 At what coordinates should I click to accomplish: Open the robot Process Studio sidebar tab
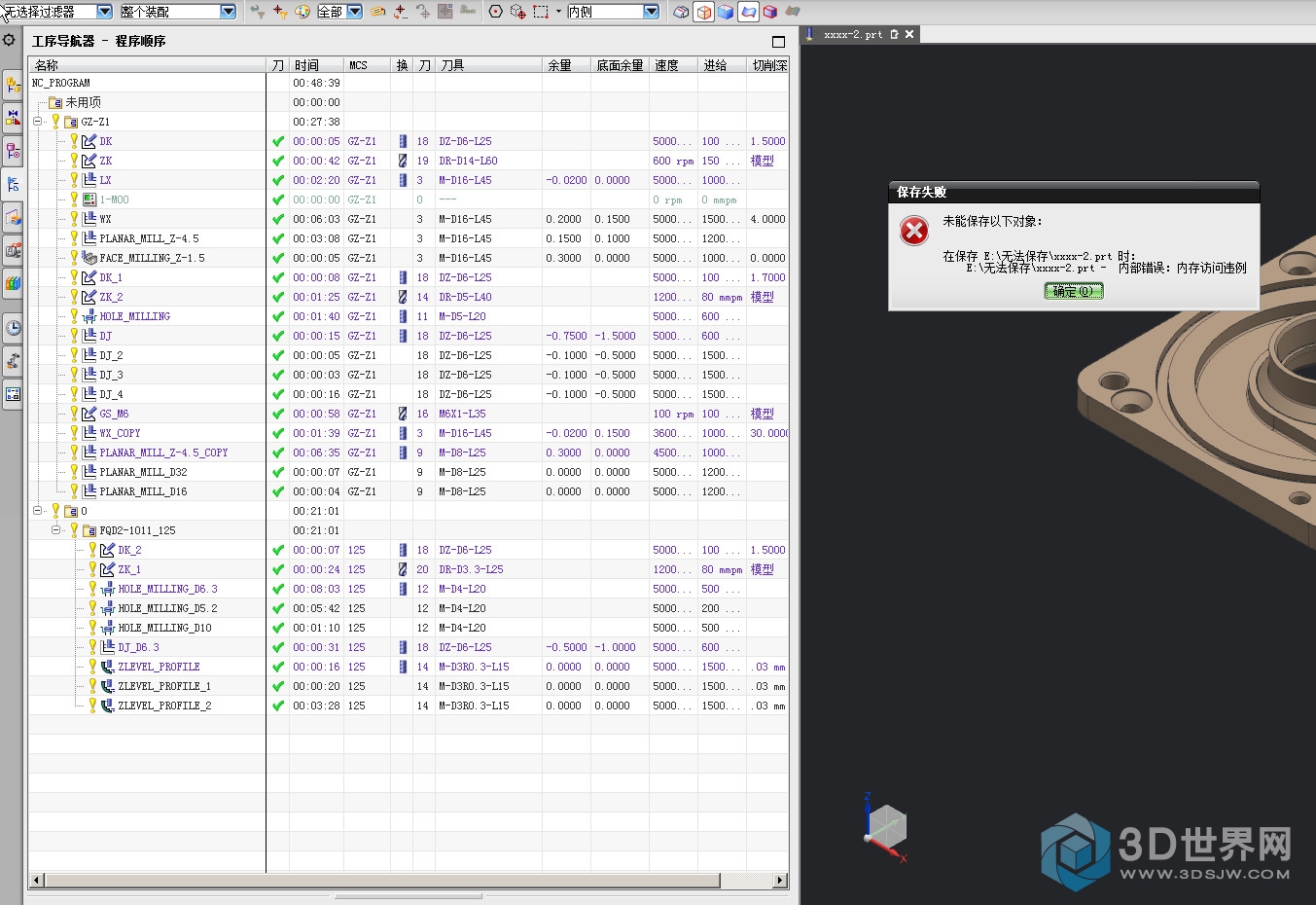[x=13, y=361]
